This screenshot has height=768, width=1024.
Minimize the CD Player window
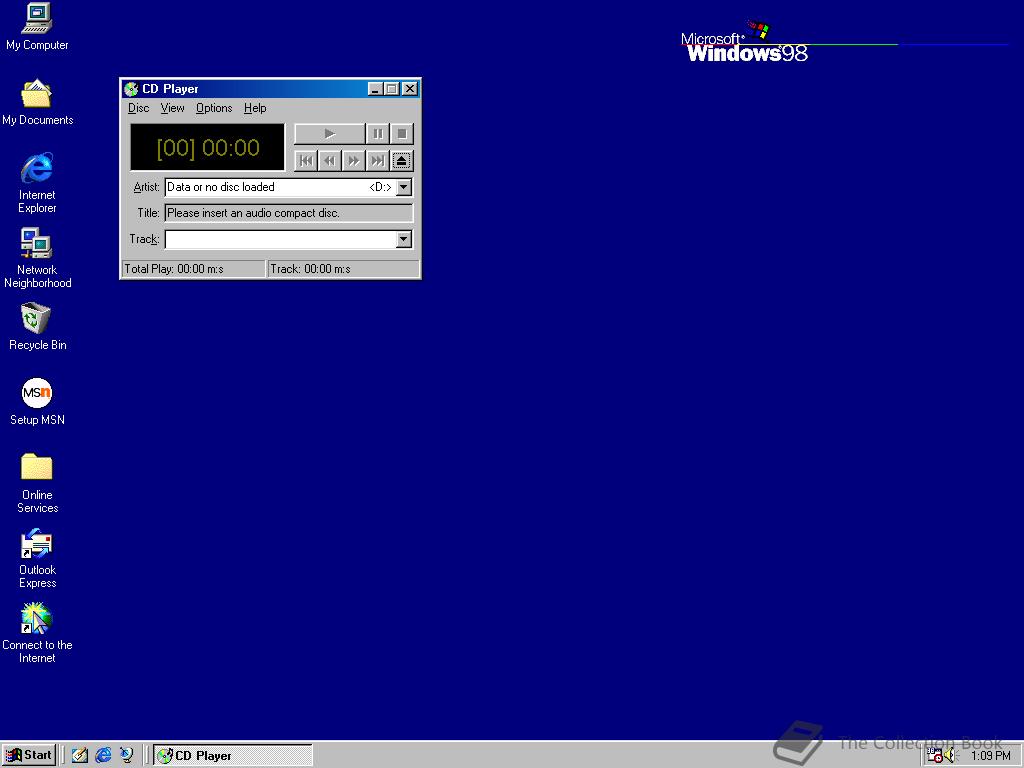pyautogui.click(x=375, y=89)
